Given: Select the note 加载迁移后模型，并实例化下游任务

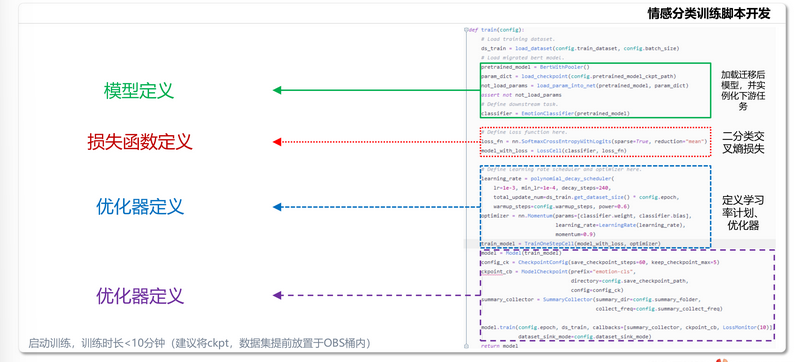Looking at the screenshot, I should 743,90.
